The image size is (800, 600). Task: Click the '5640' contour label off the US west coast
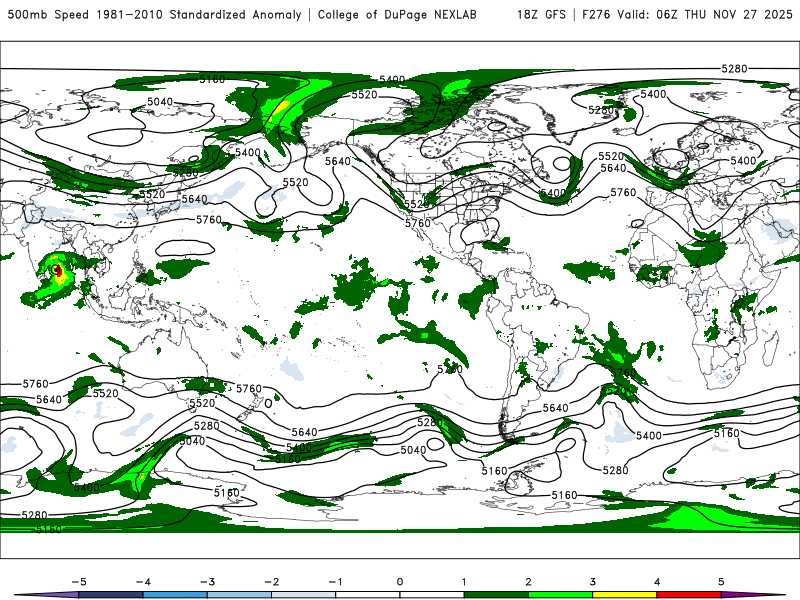(x=338, y=161)
